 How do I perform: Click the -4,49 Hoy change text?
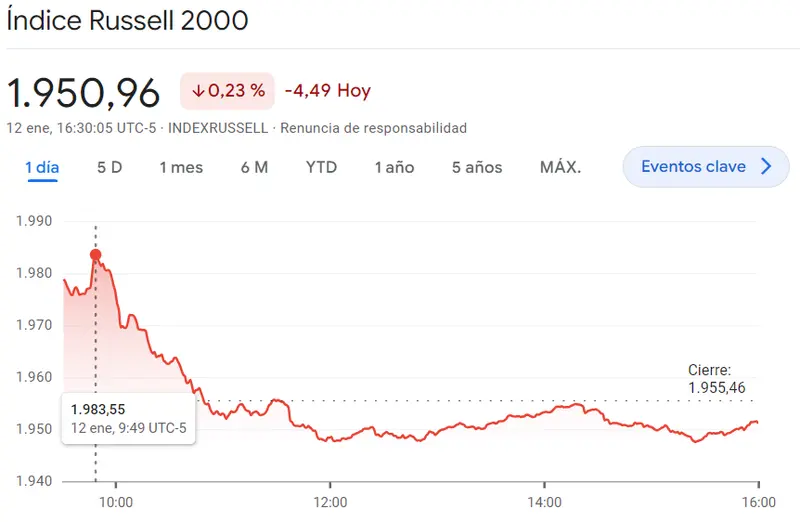327,91
